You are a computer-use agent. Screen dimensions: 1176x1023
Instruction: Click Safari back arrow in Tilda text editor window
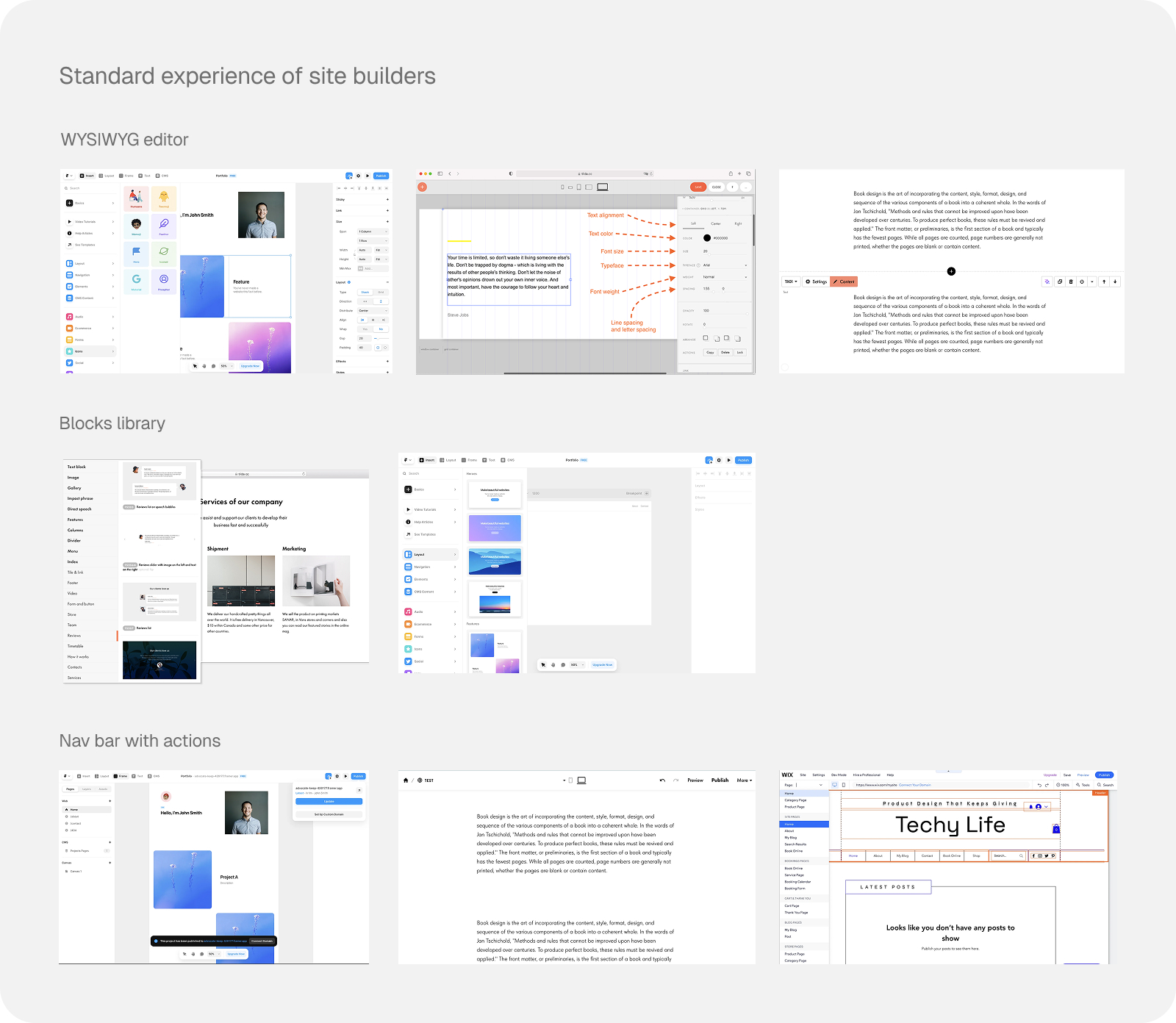click(x=450, y=174)
